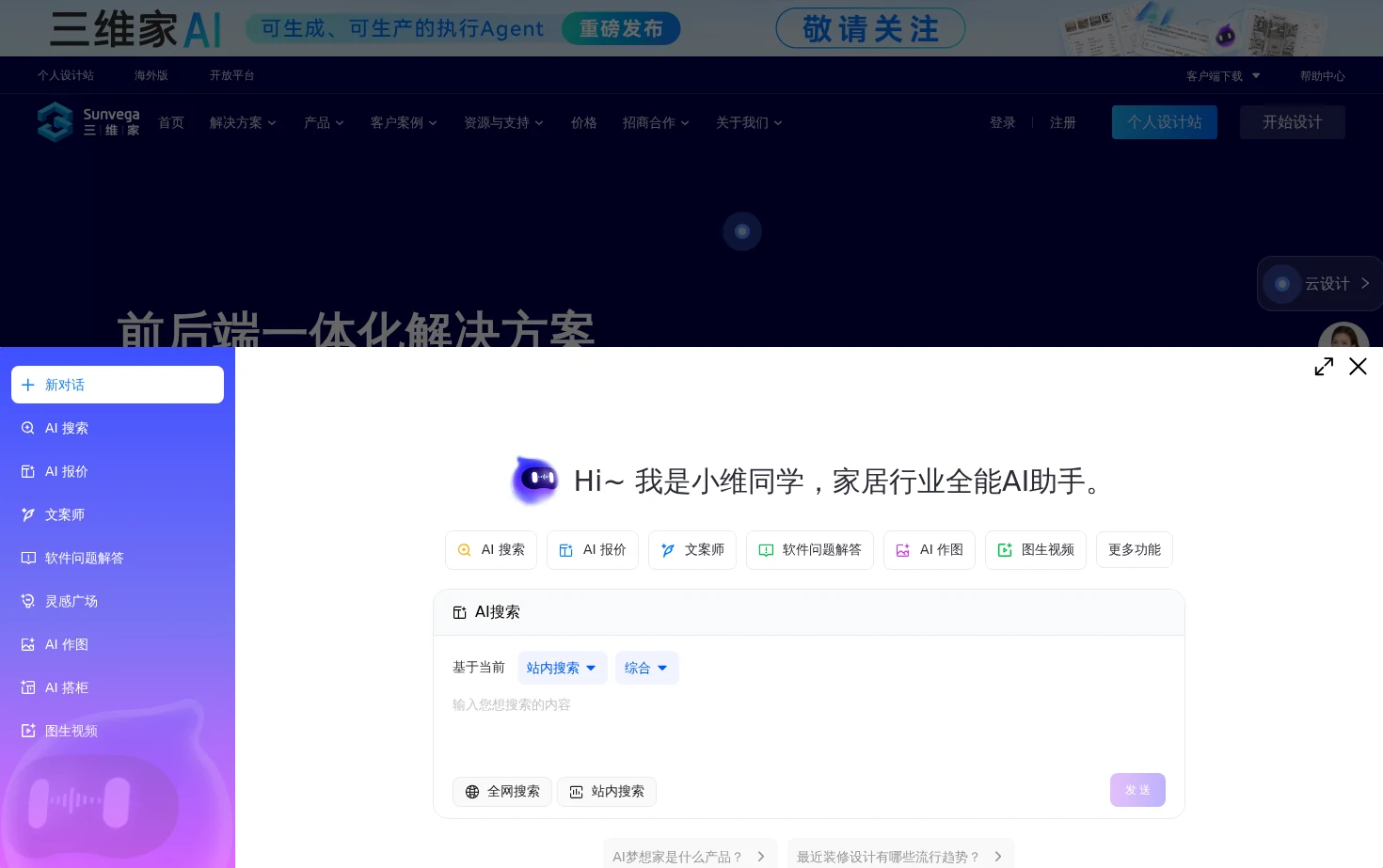Image resolution: width=1383 pixels, height=868 pixels.
Task: Click the 重磅发布 banner badge
Action: 621,28
